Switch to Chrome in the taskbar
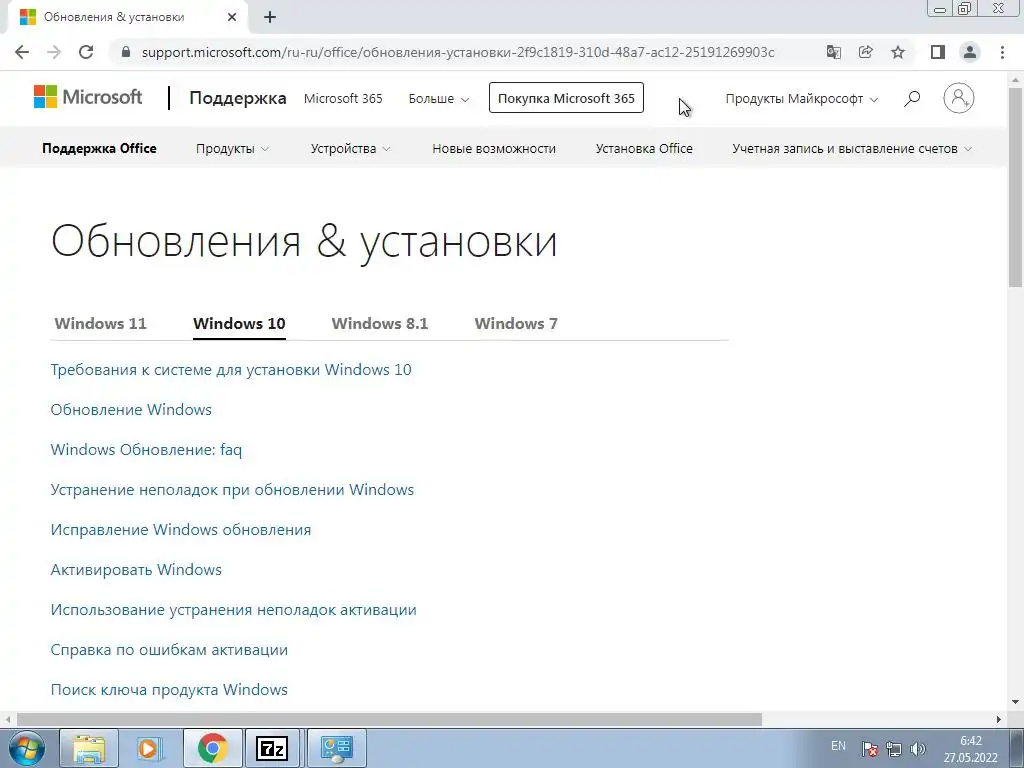 [x=212, y=748]
